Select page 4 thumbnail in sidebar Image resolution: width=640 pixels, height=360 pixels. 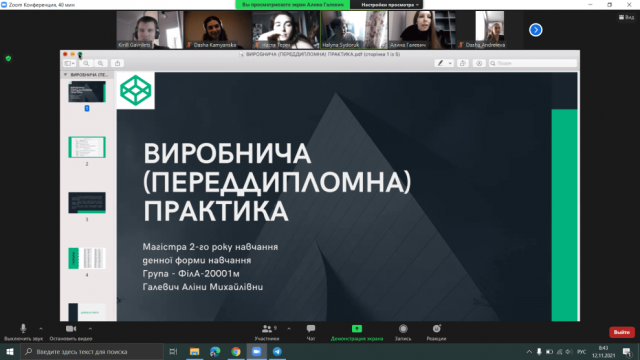click(87, 258)
